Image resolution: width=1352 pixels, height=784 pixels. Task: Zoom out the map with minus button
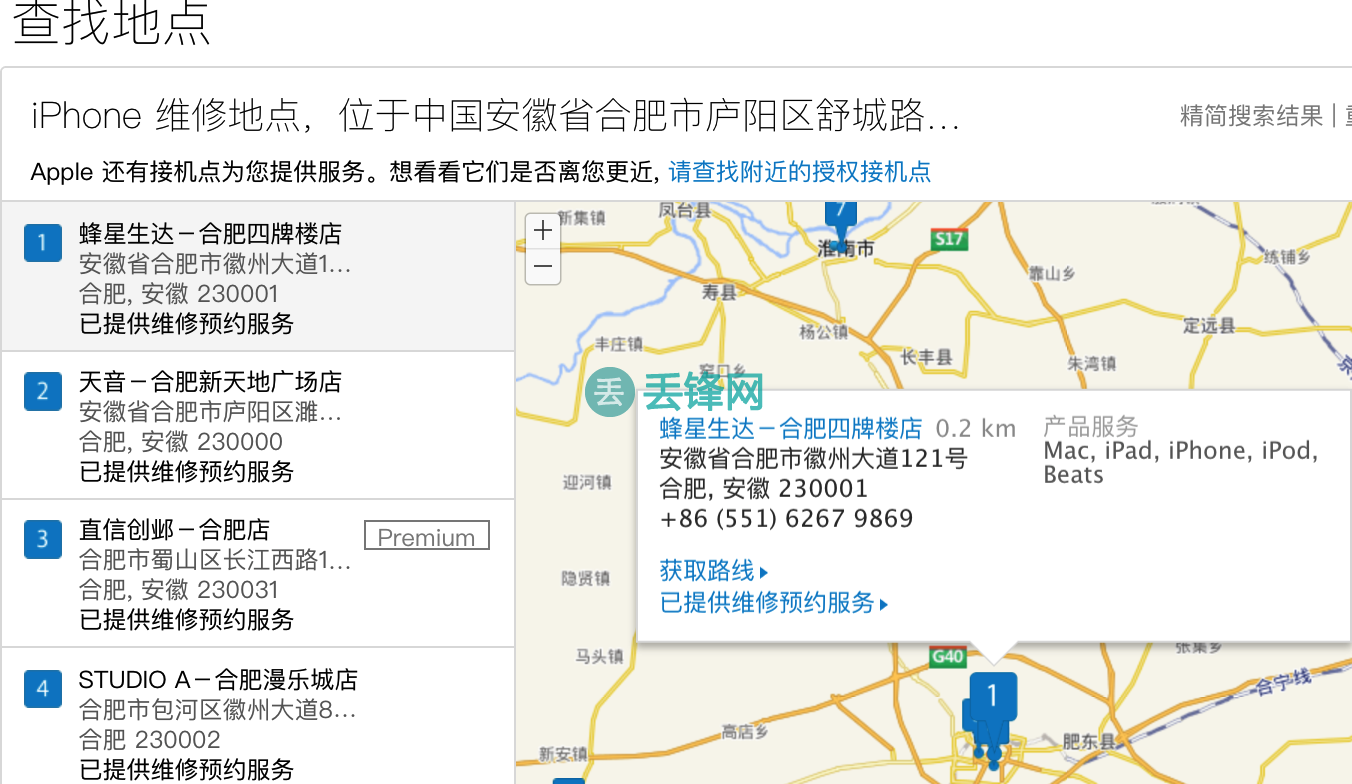point(543,266)
